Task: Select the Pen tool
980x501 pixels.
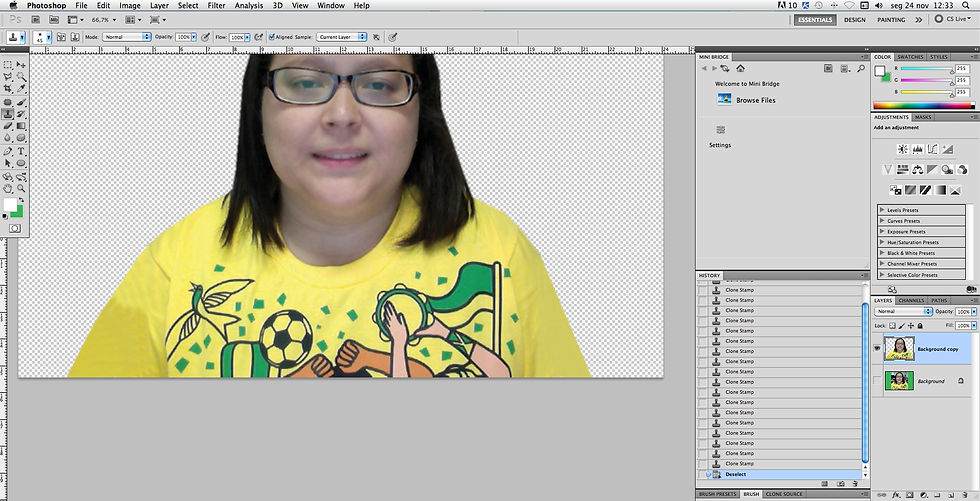Action: pos(8,151)
